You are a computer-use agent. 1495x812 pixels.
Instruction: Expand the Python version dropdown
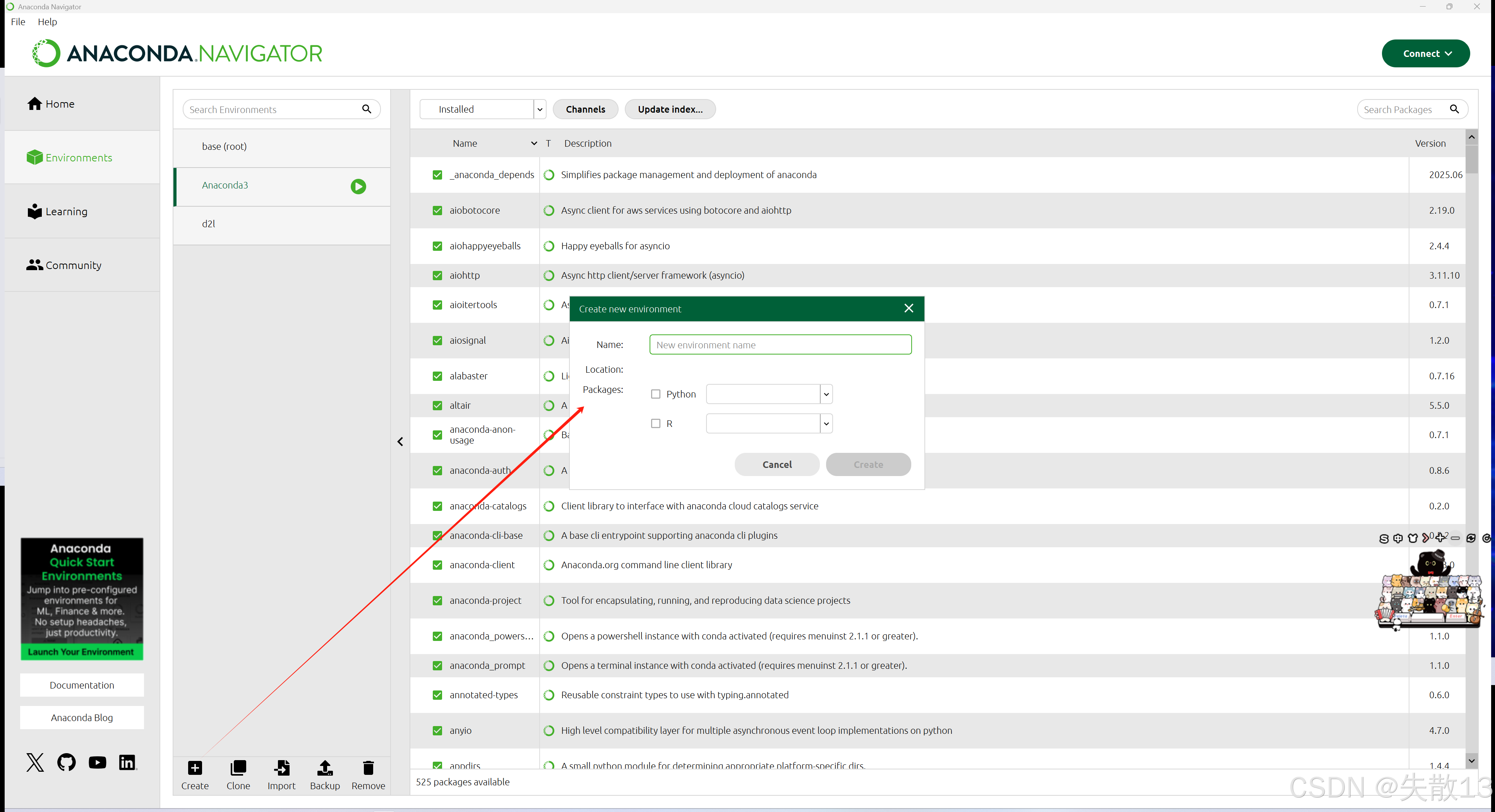pos(826,394)
